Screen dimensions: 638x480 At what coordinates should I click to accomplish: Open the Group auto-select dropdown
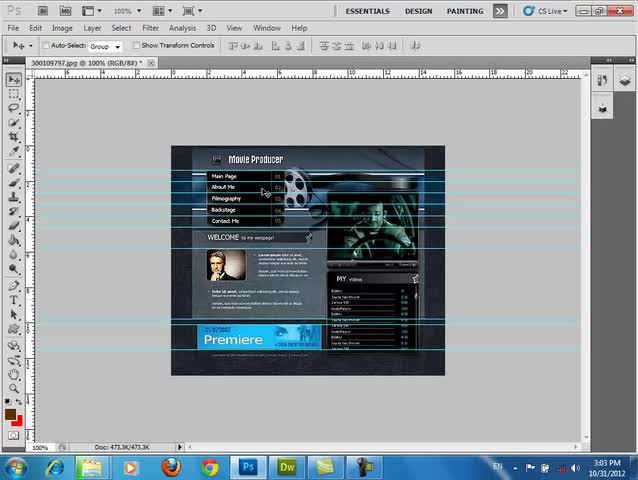coord(105,46)
